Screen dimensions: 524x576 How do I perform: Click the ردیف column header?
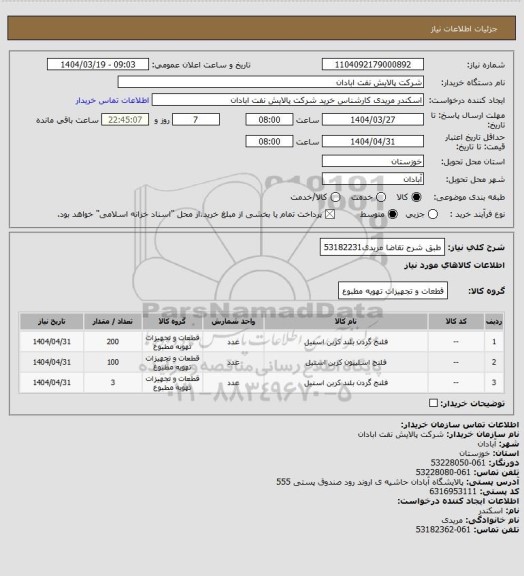pyautogui.click(x=494, y=321)
